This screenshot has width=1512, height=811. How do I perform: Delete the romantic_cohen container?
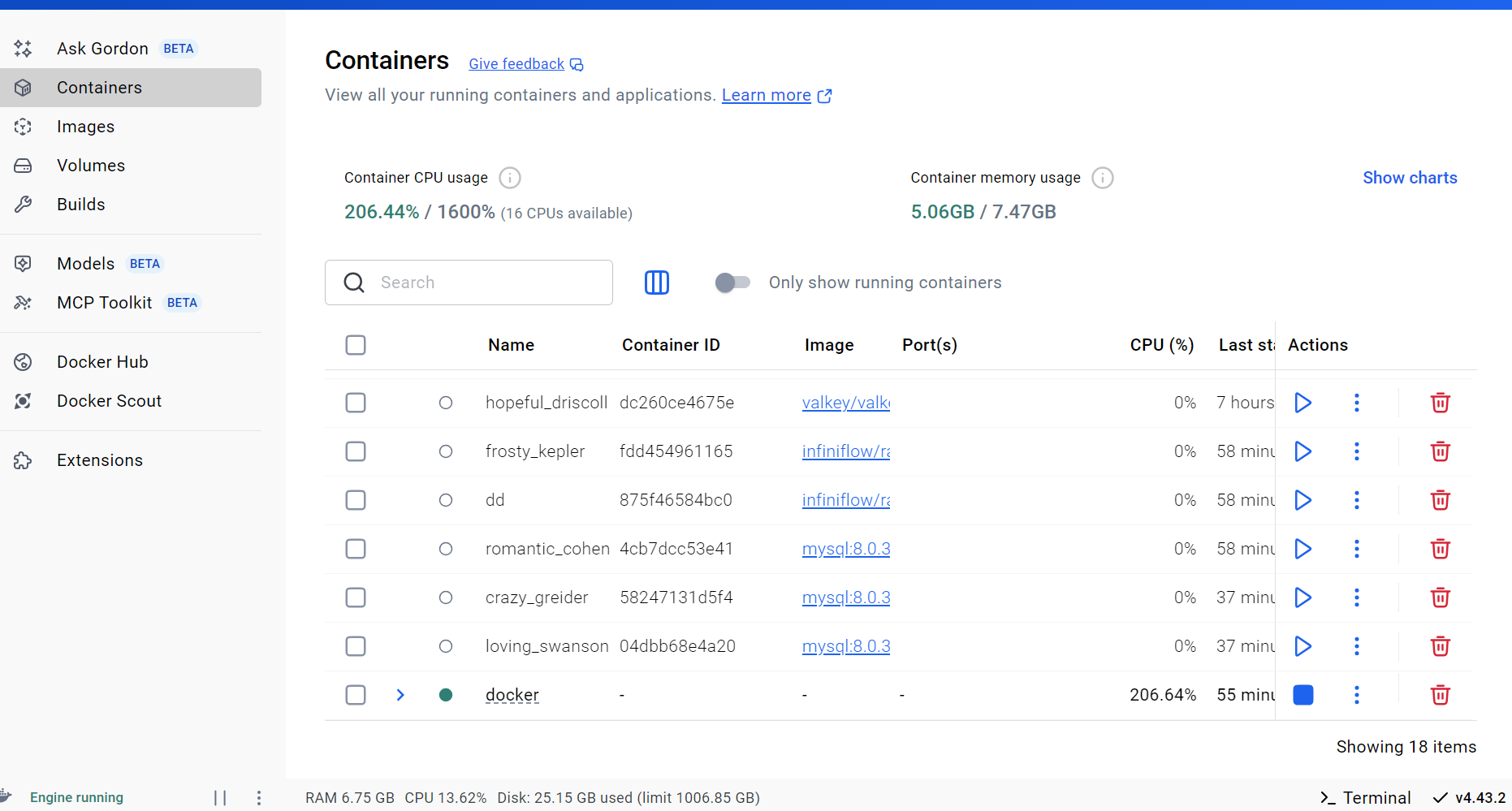point(1440,549)
